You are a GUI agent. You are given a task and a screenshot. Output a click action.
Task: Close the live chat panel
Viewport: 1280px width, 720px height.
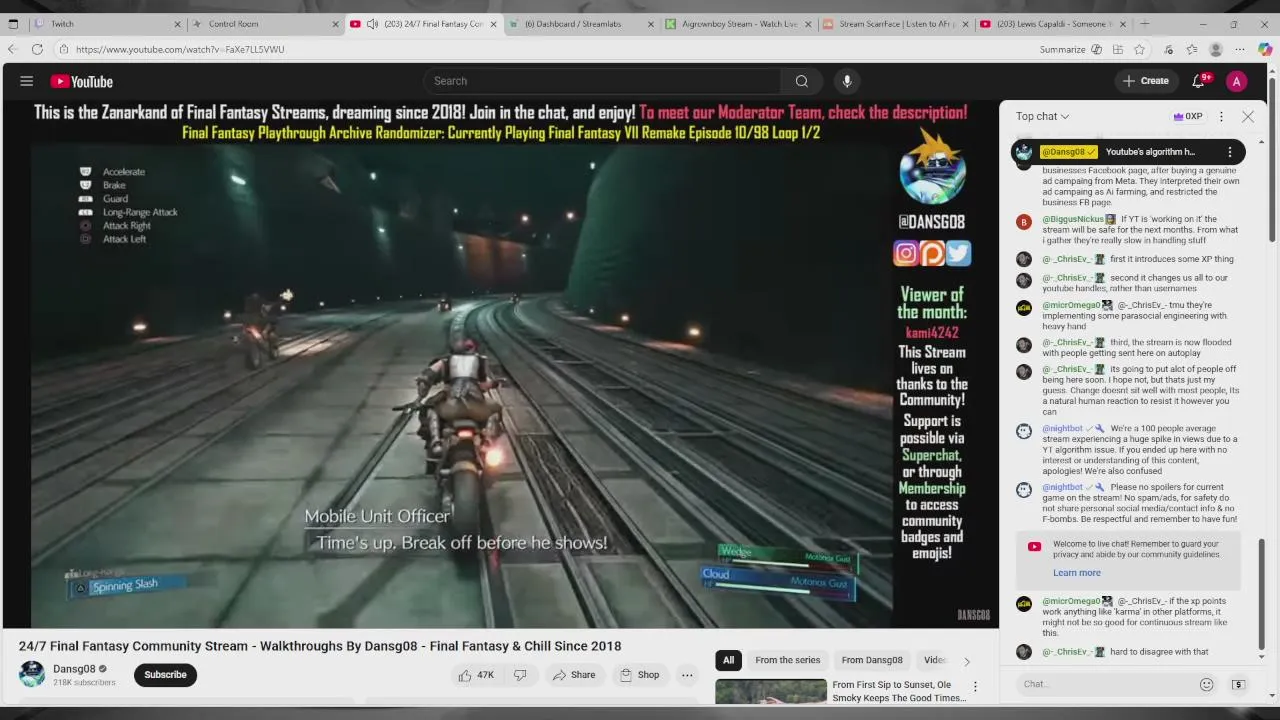pyautogui.click(x=1248, y=116)
